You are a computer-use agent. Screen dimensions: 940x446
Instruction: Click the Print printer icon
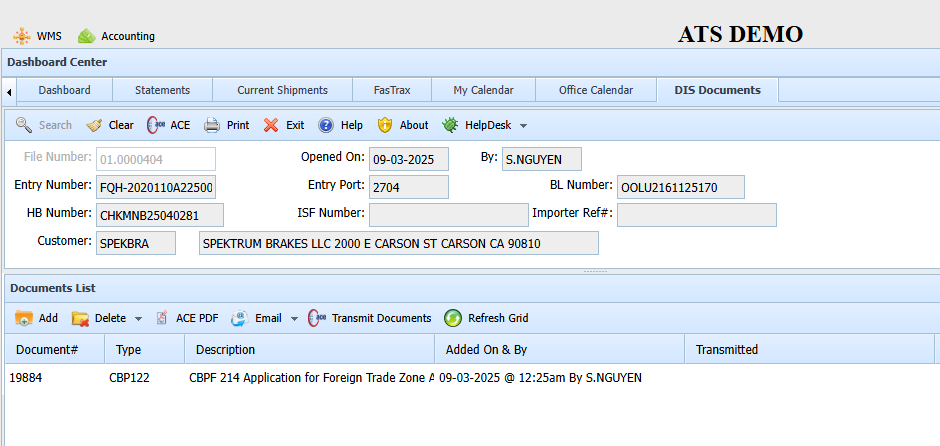pos(212,125)
